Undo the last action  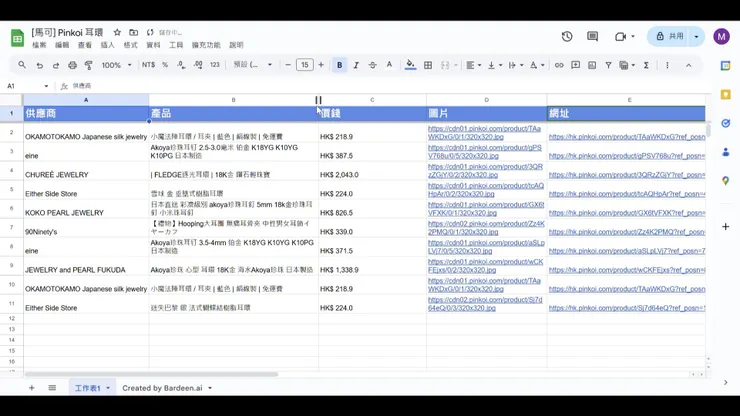40,65
